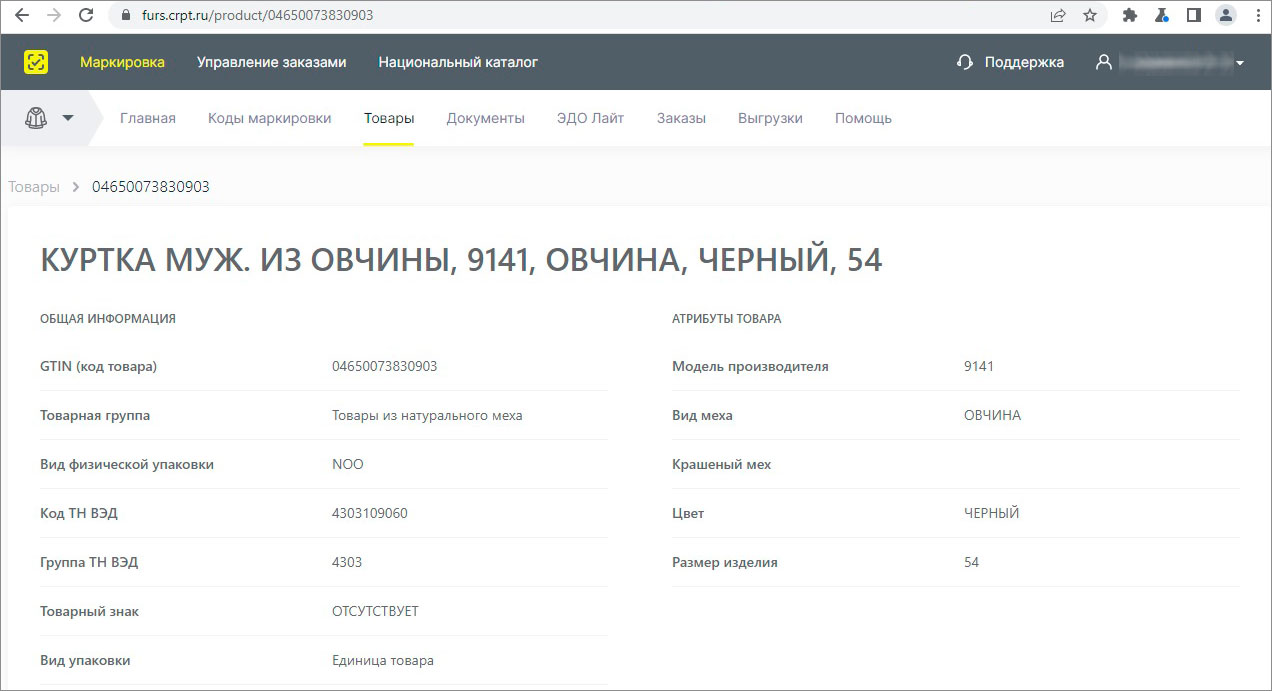
Task: Select the Товары tab
Action: pos(389,118)
